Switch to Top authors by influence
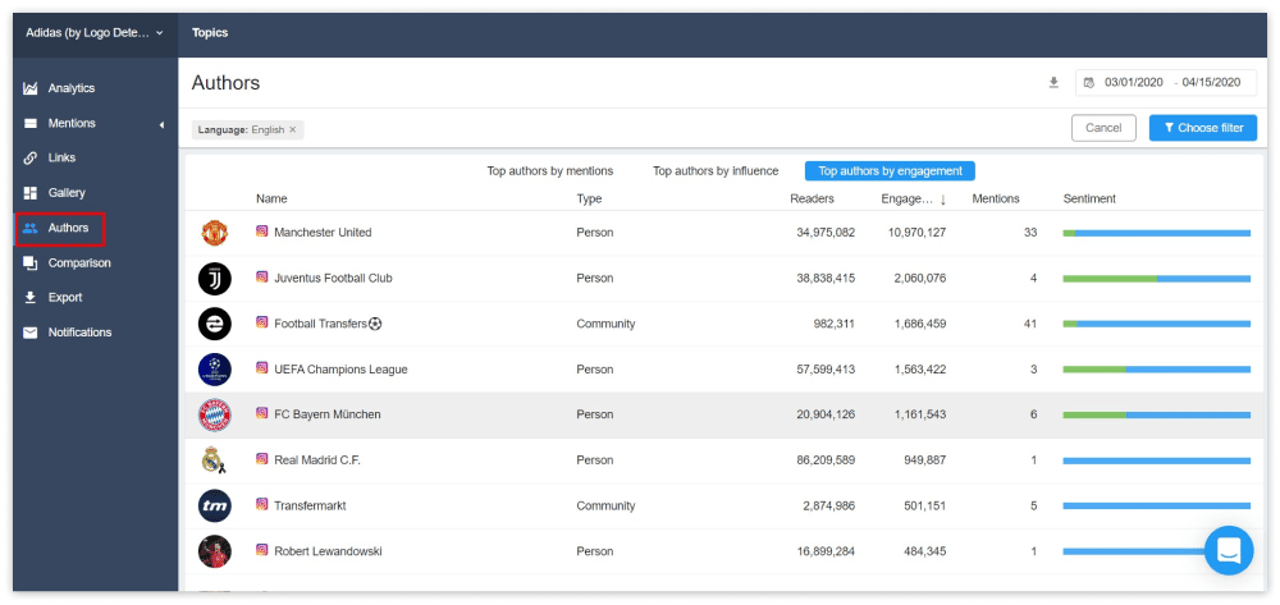This screenshot has height=605, width=1280. (715, 171)
